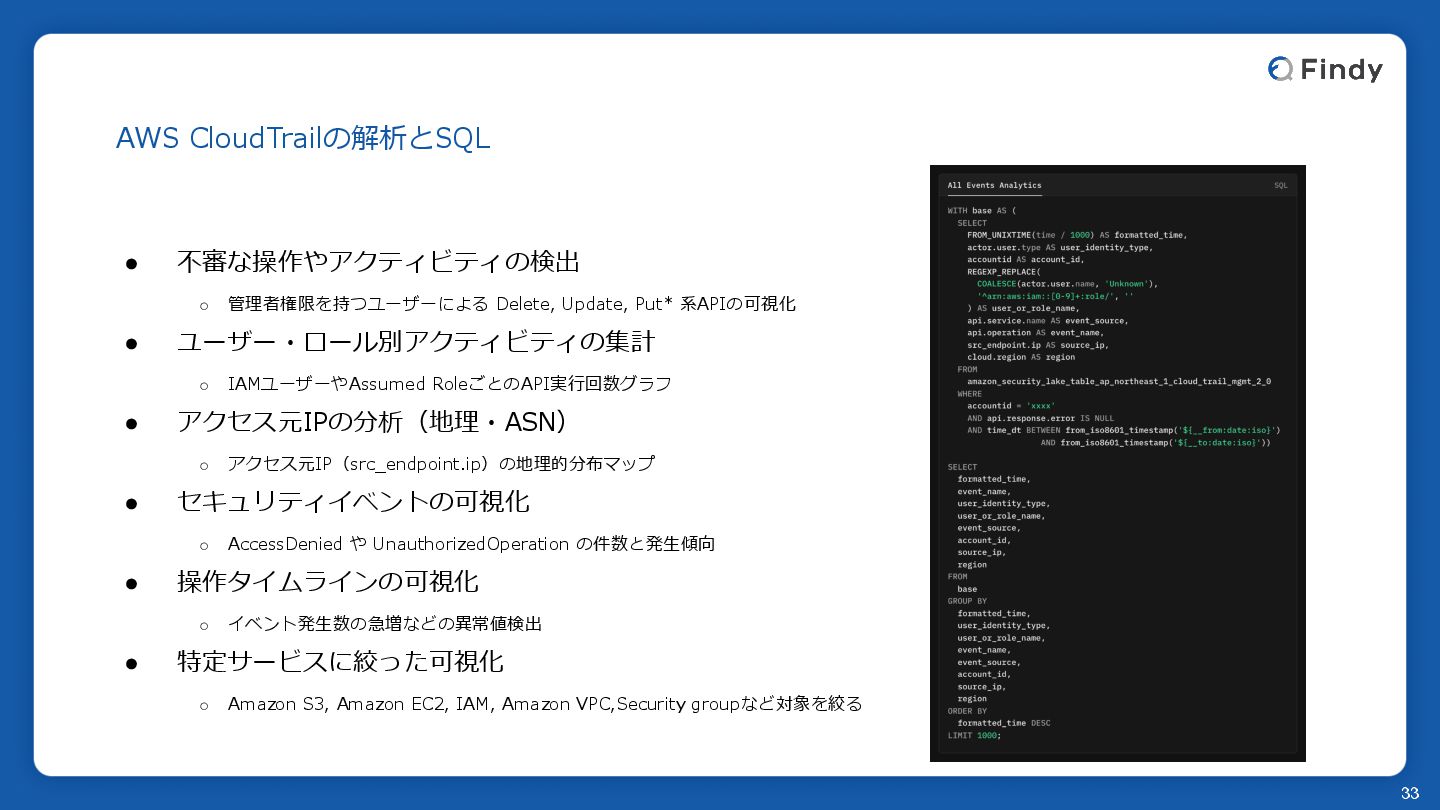Viewport: 1440px width, 810px height.
Task: Select sub-bullet with AccessDenied や UnauthorizedOperation
Action: coord(471,544)
